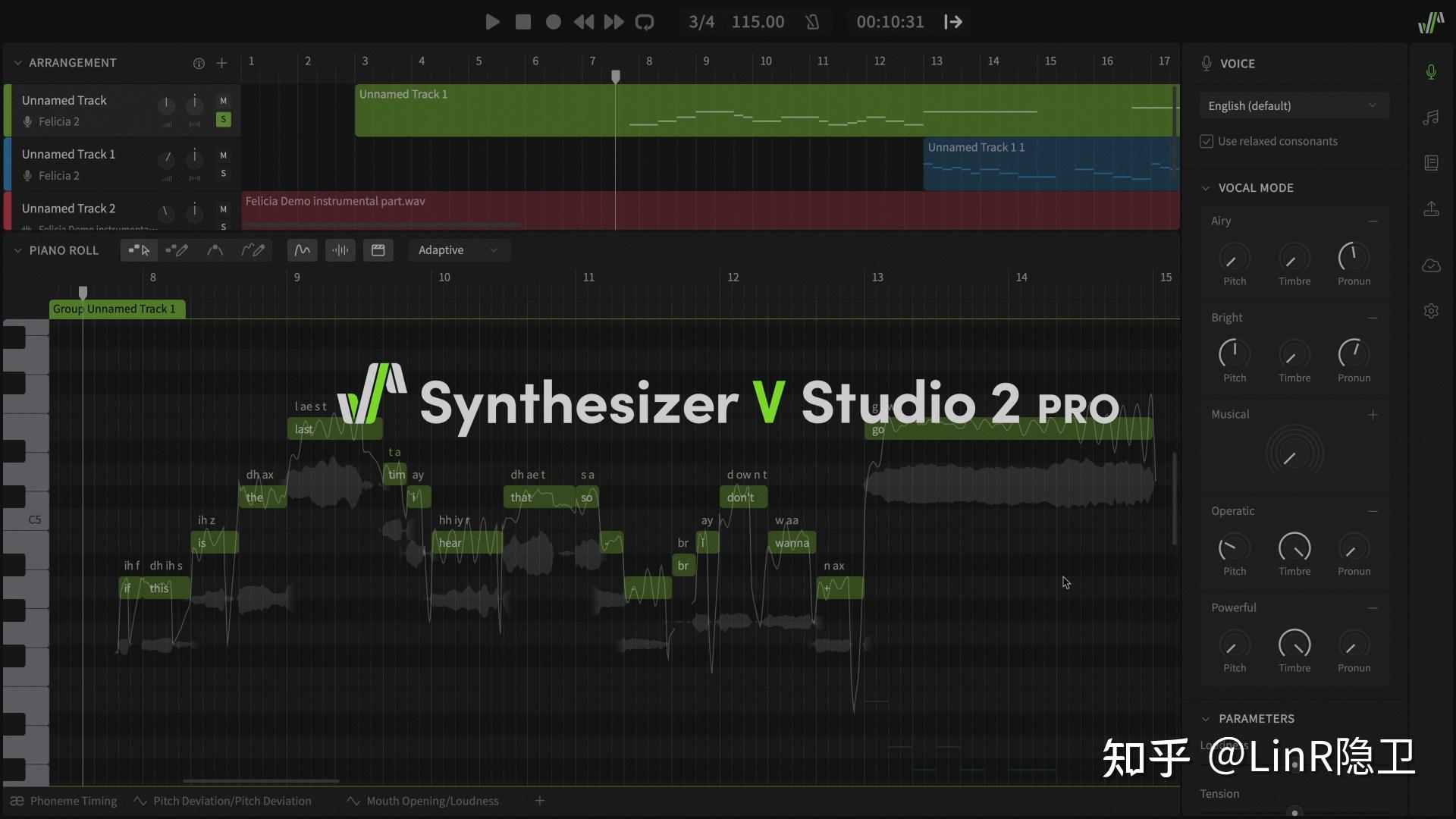Toggle the waveform display in Piano Roll
This screenshot has width=1456, height=819.
(340, 250)
